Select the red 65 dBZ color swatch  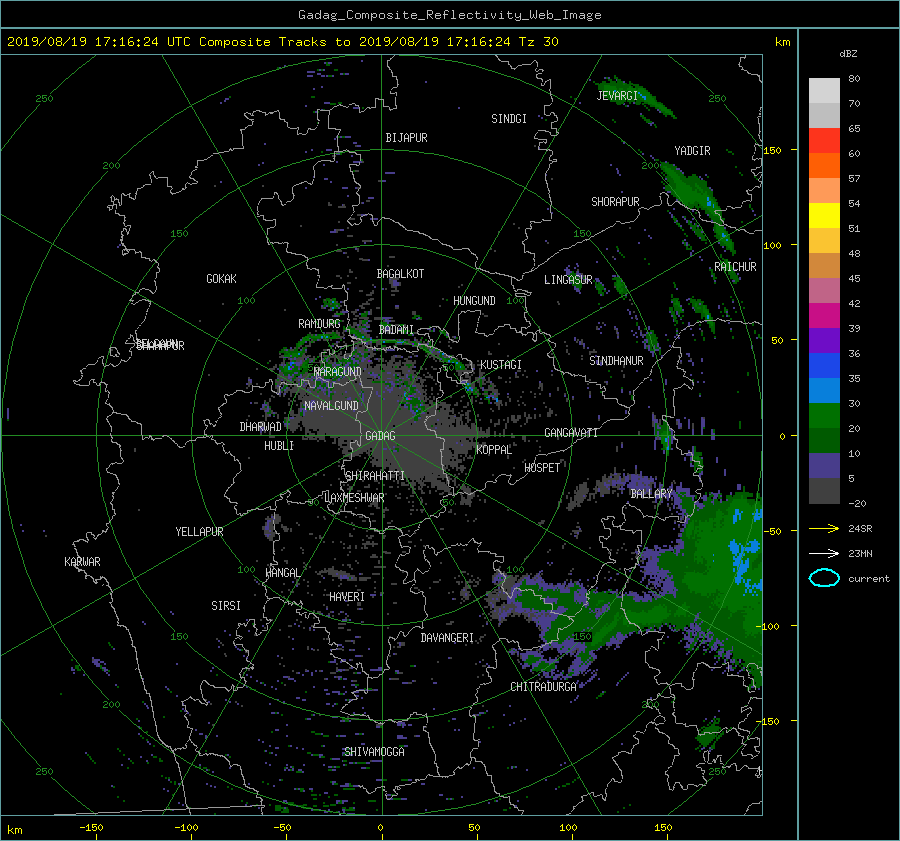point(824,140)
